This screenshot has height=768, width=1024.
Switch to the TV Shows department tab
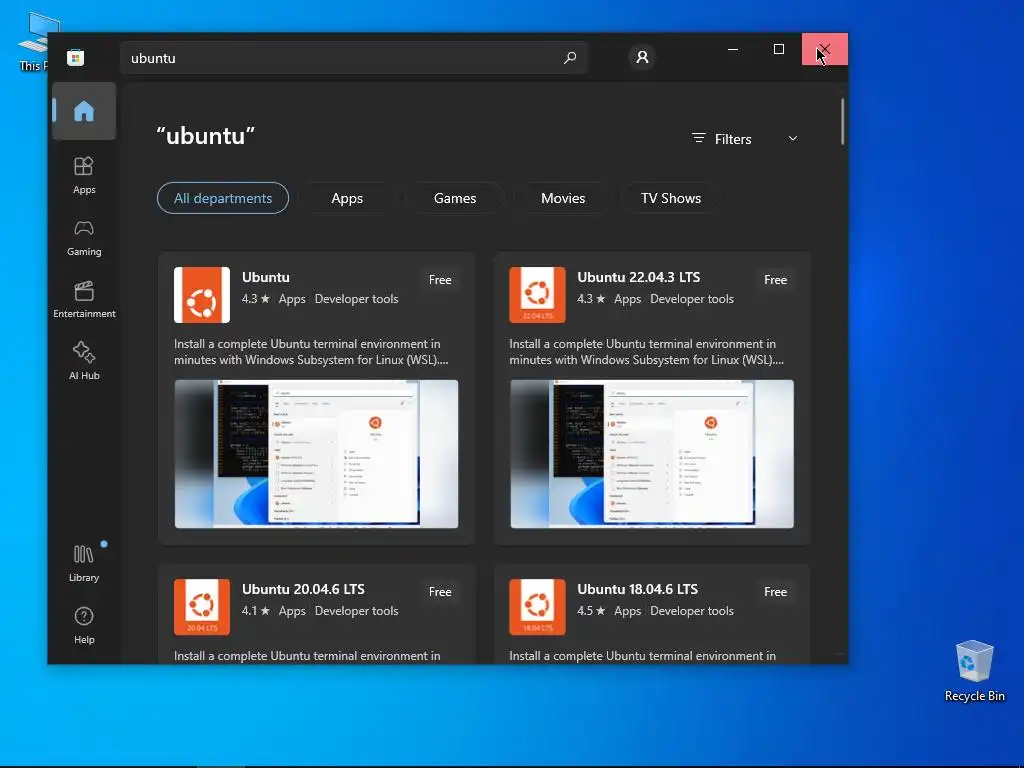coord(671,198)
